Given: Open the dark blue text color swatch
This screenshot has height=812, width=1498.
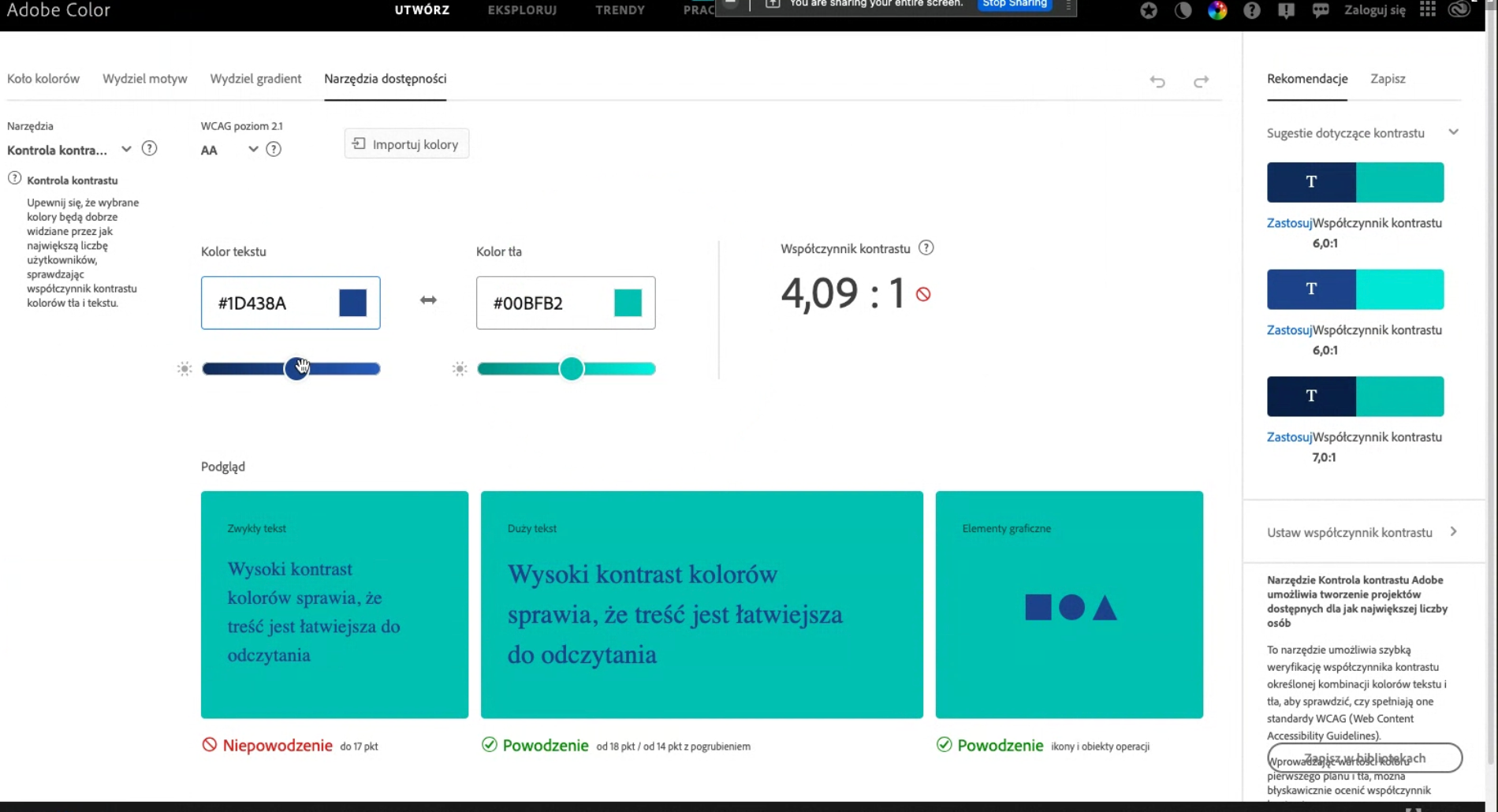Looking at the screenshot, I should (352, 303).
